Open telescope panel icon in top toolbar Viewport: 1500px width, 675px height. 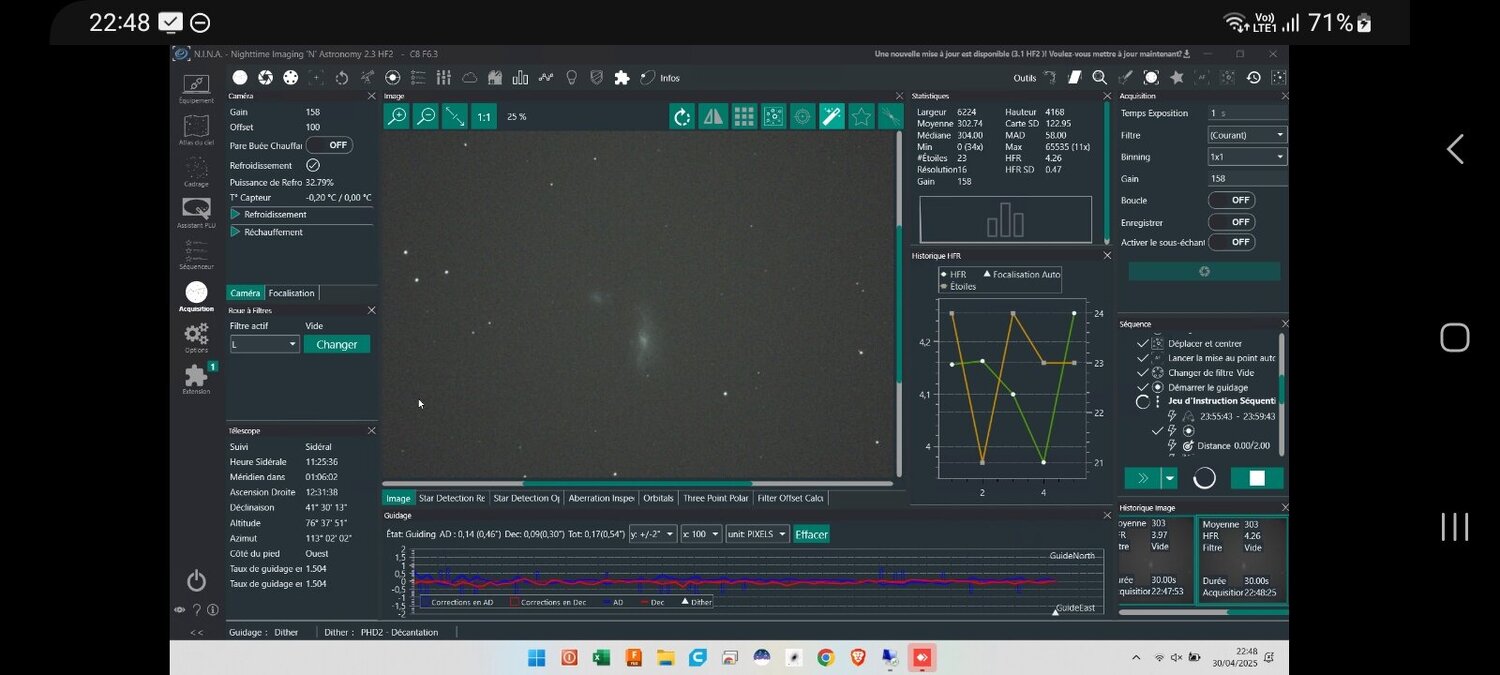[x=368, y=77]
